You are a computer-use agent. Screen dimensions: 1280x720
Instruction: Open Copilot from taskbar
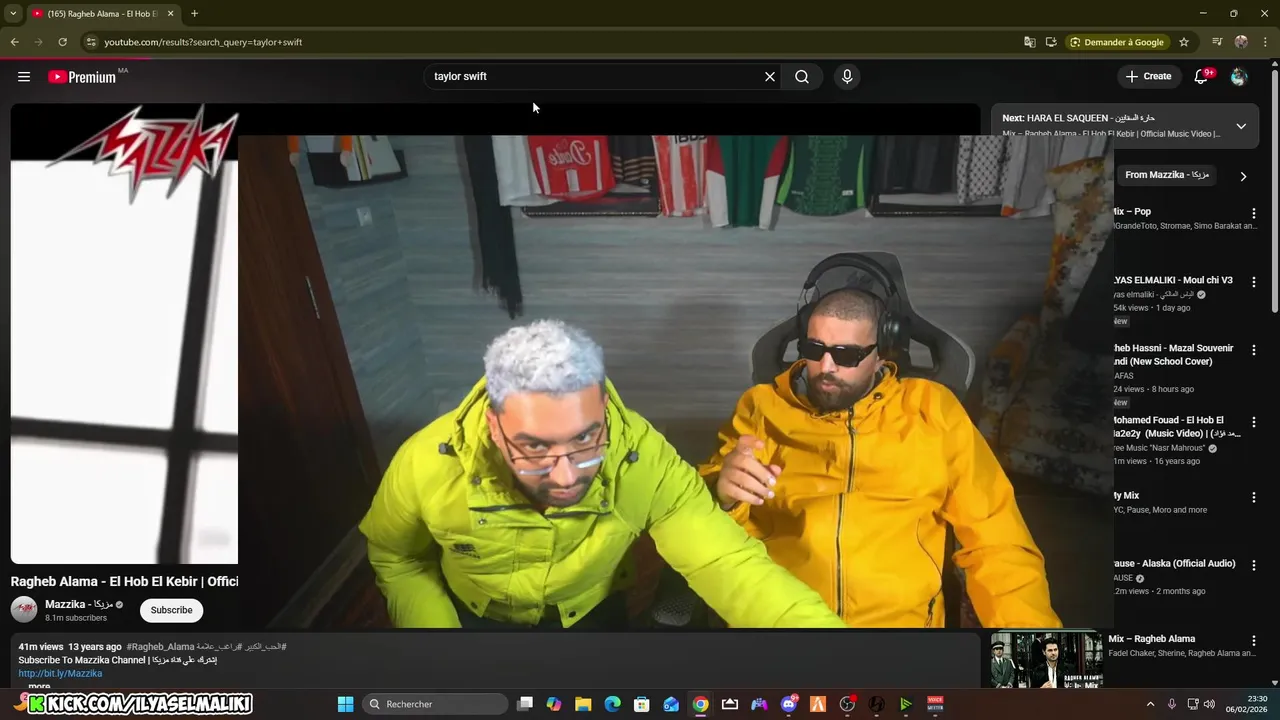pyautogui.click(x=554, y=704)
